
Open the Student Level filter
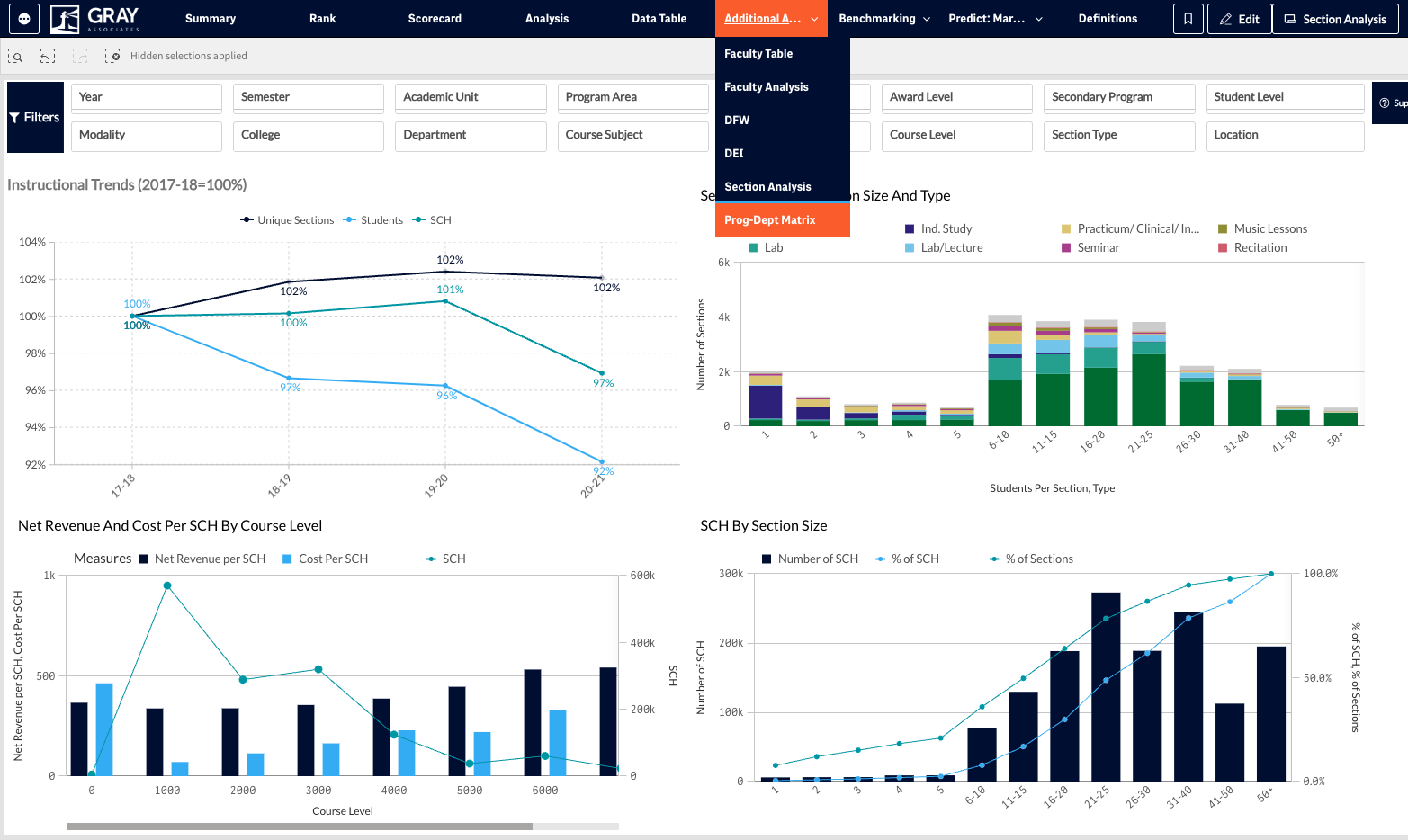coord(1285,97)
